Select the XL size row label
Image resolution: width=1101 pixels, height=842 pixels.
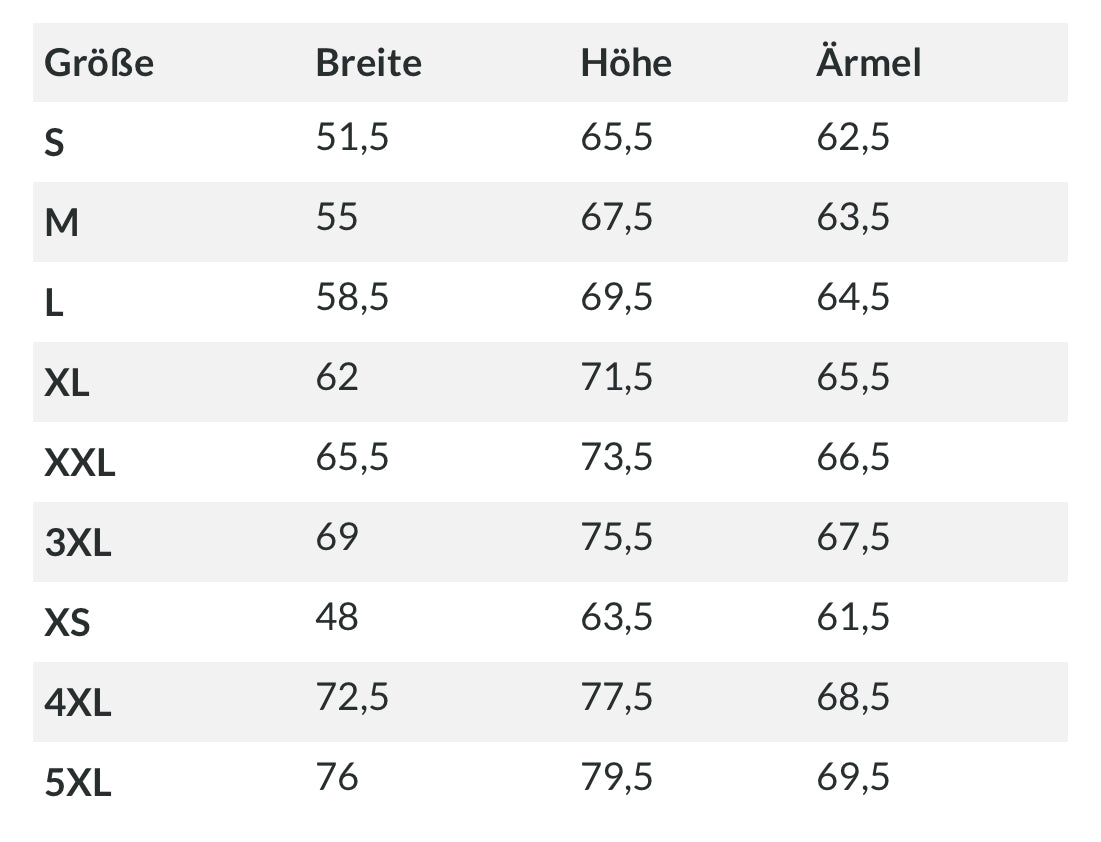pos(67,383)
